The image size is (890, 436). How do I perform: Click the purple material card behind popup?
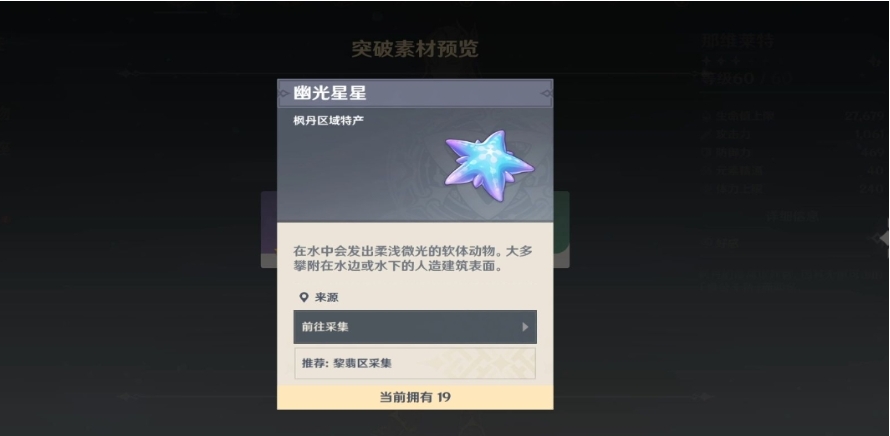pos(268,229)
